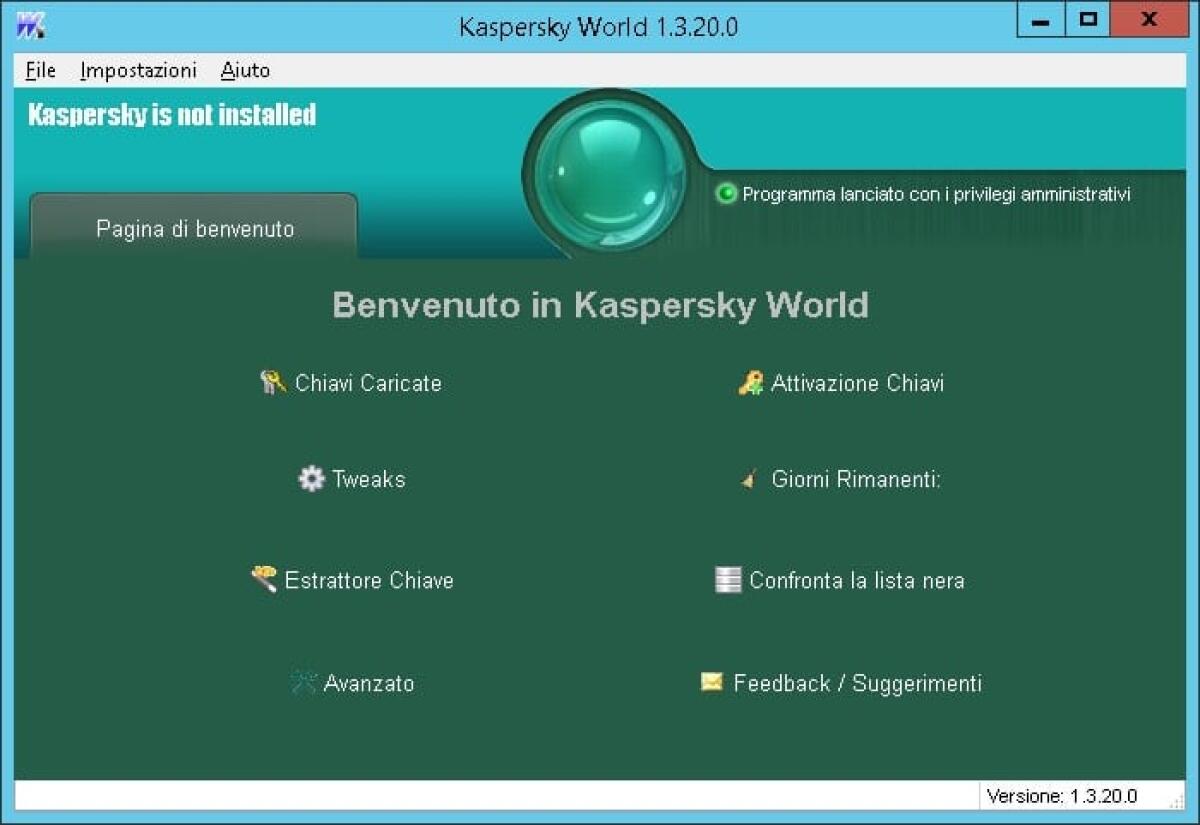Select the Chiavi Caricate key icon
The height and width of the screenshot is (825, 1200).
coord(272,382)
